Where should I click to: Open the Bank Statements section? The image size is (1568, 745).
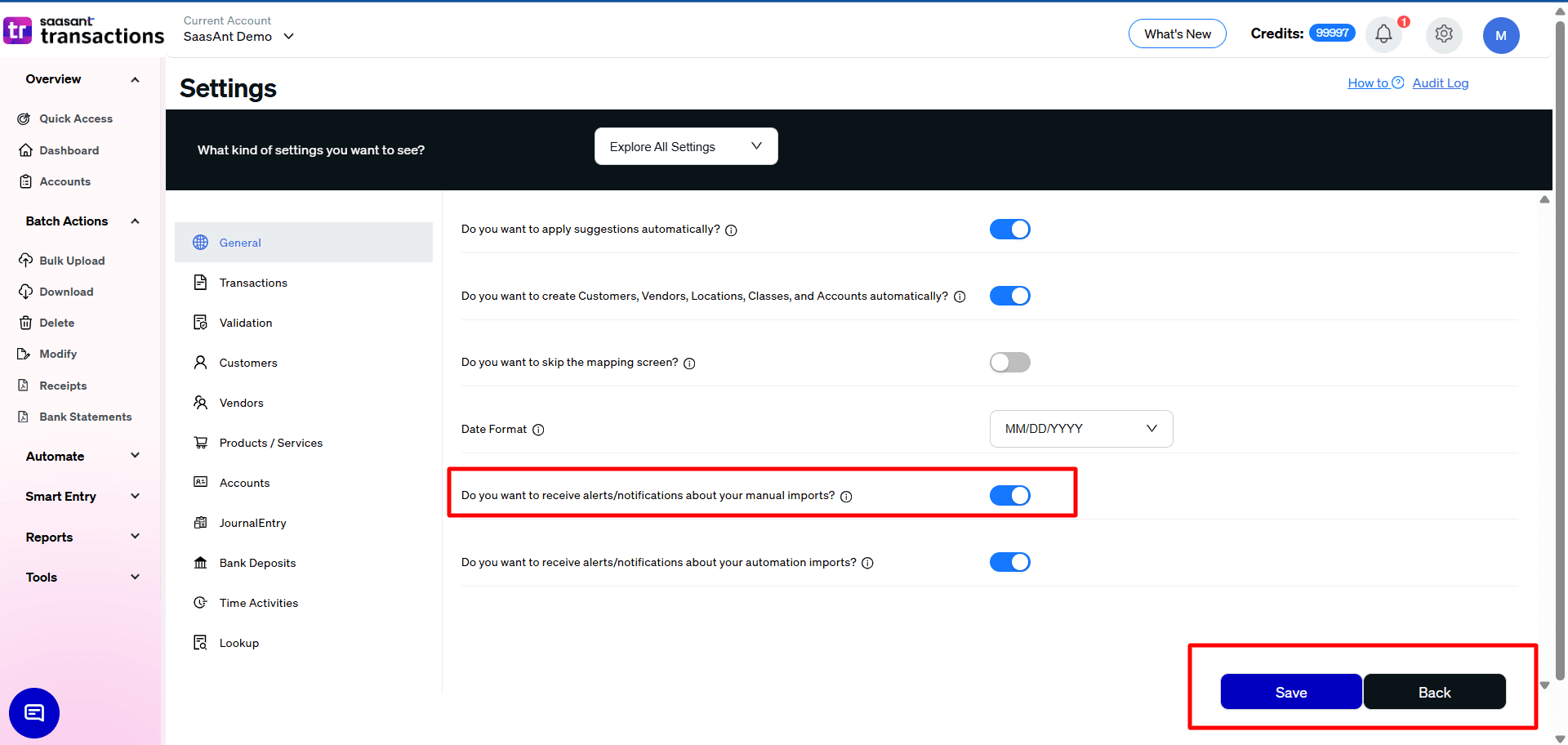click(x=85, y=417)
